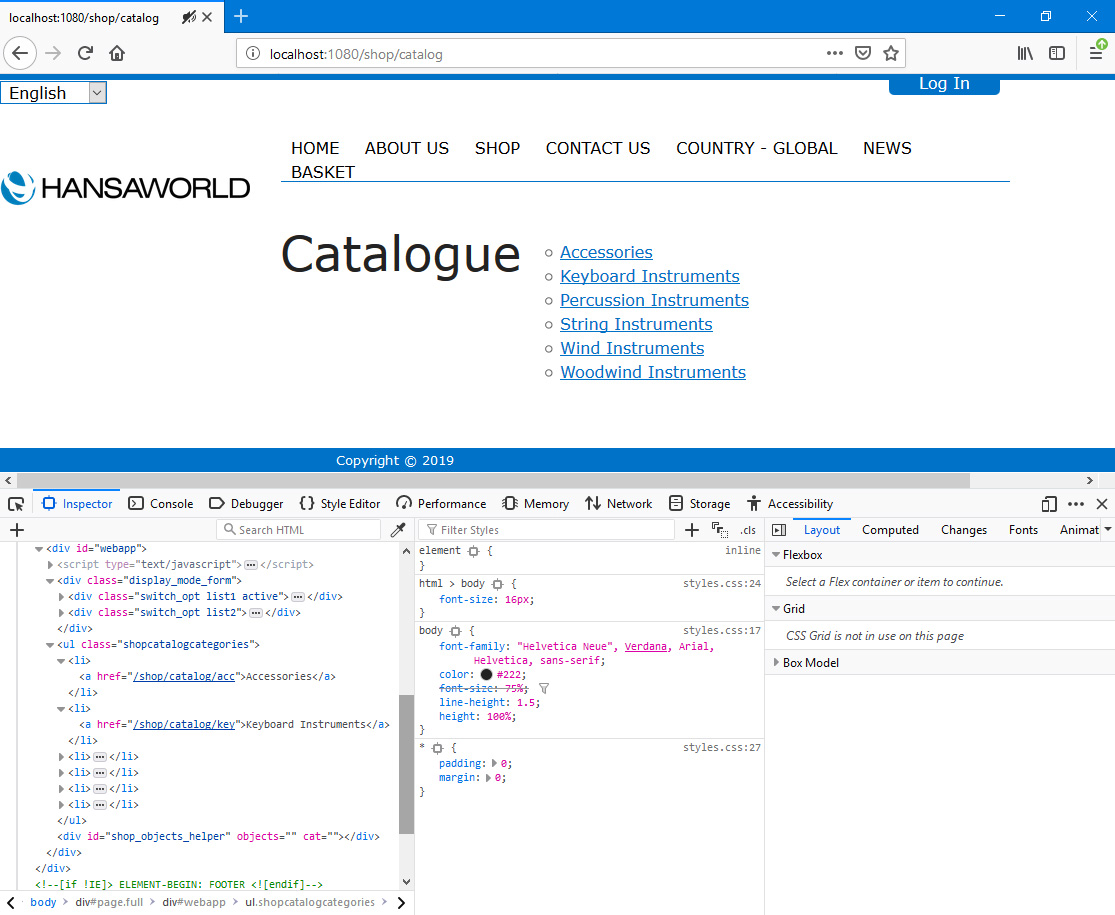Open the #222 color swatch picker
Image resolution: width=1115 pixels, height=915 pixels.
(486, 675)
